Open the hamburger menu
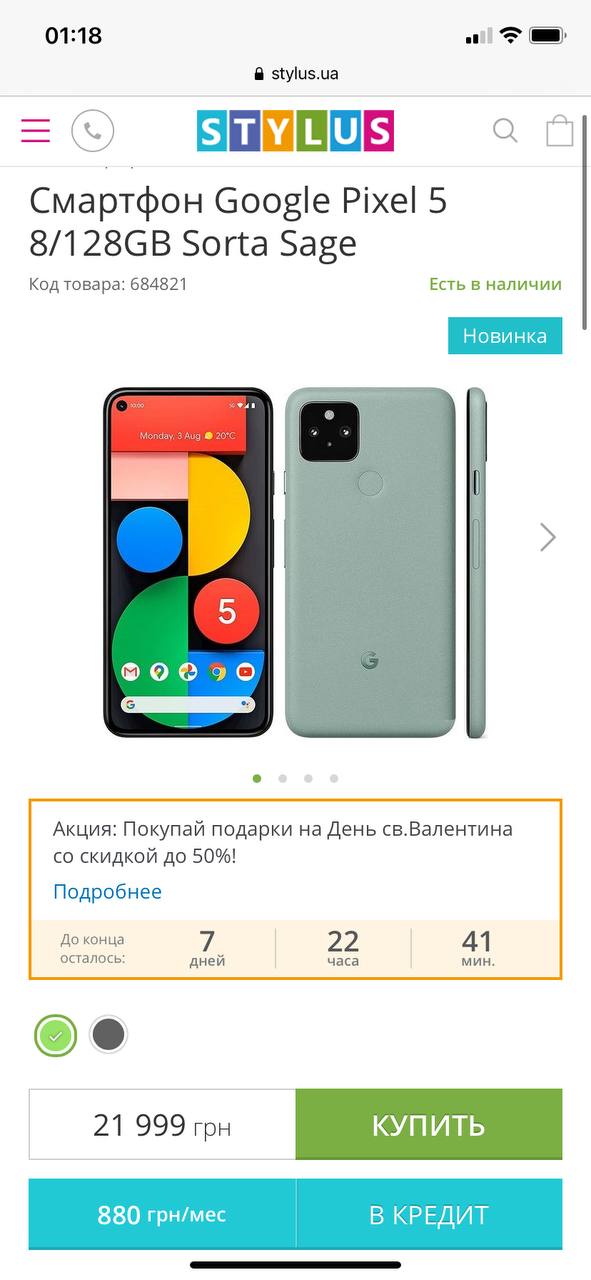This screenshot has width=591, height=1280. pos(35,131)
